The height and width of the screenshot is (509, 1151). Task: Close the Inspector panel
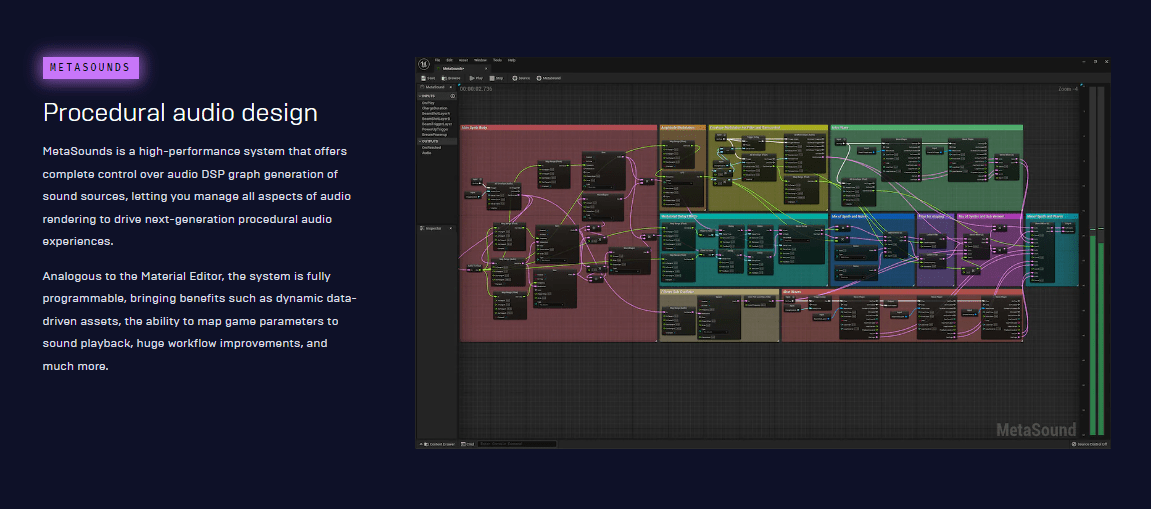point(451,228)
